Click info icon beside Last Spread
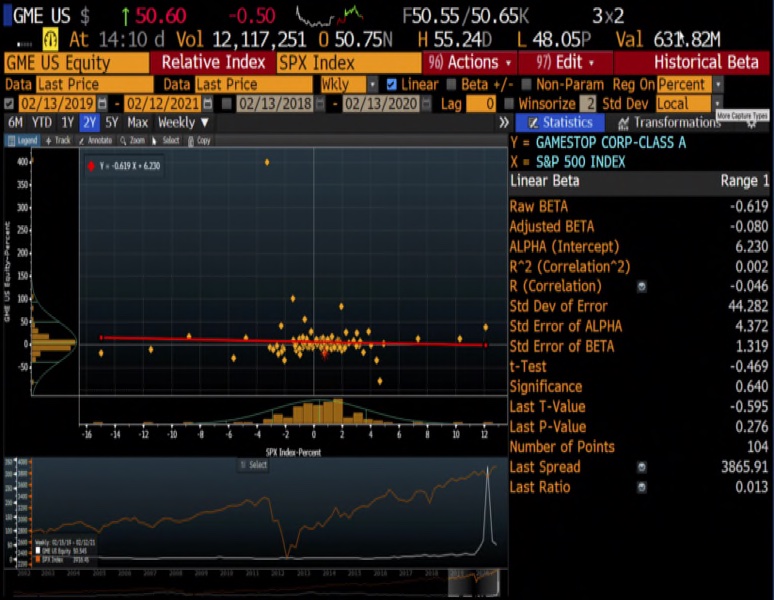Screen dimensions: 774x600 click(641, 467)
